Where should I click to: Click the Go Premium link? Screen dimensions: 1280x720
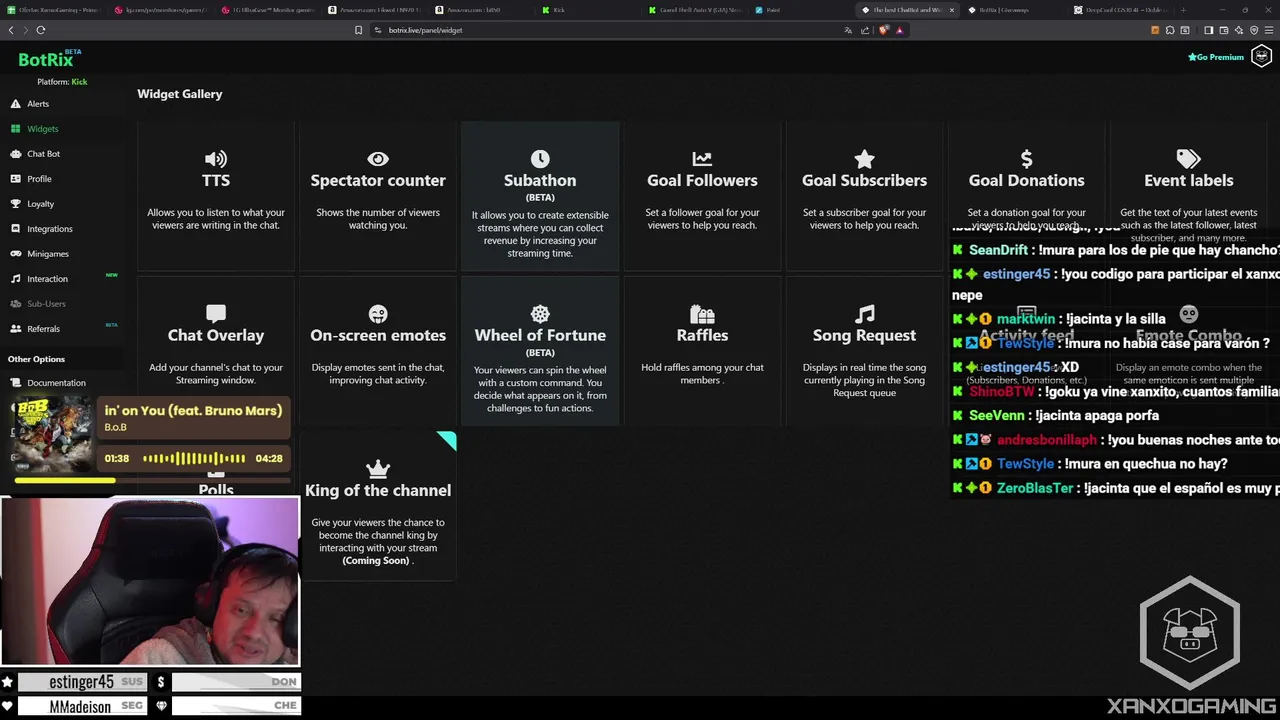point(1215,57)
